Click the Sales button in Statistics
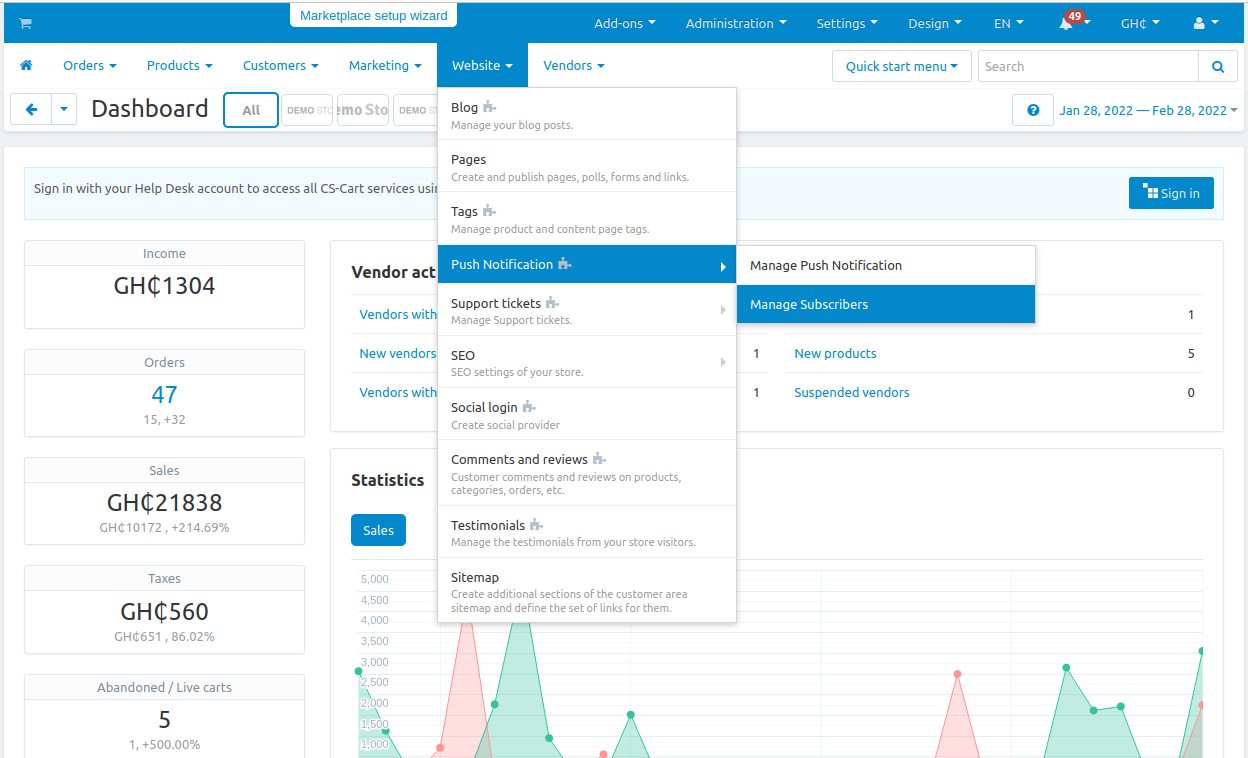1248x758 pixels. click(378, 530)
